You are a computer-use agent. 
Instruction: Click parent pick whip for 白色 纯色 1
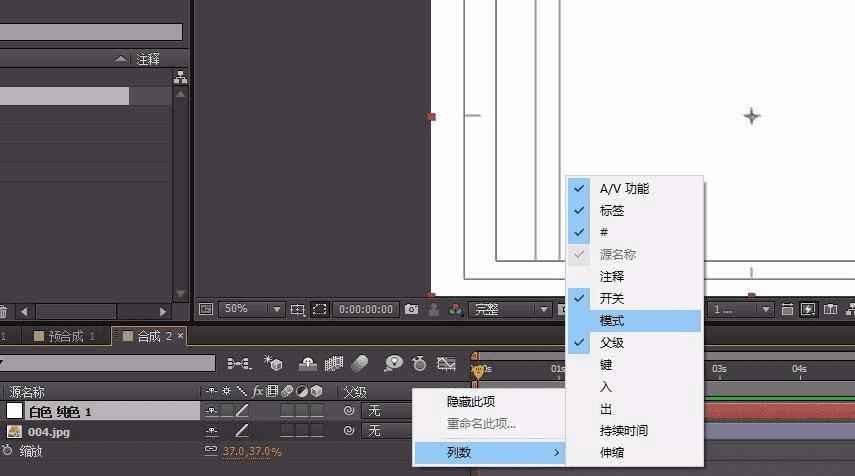[349, 411]
